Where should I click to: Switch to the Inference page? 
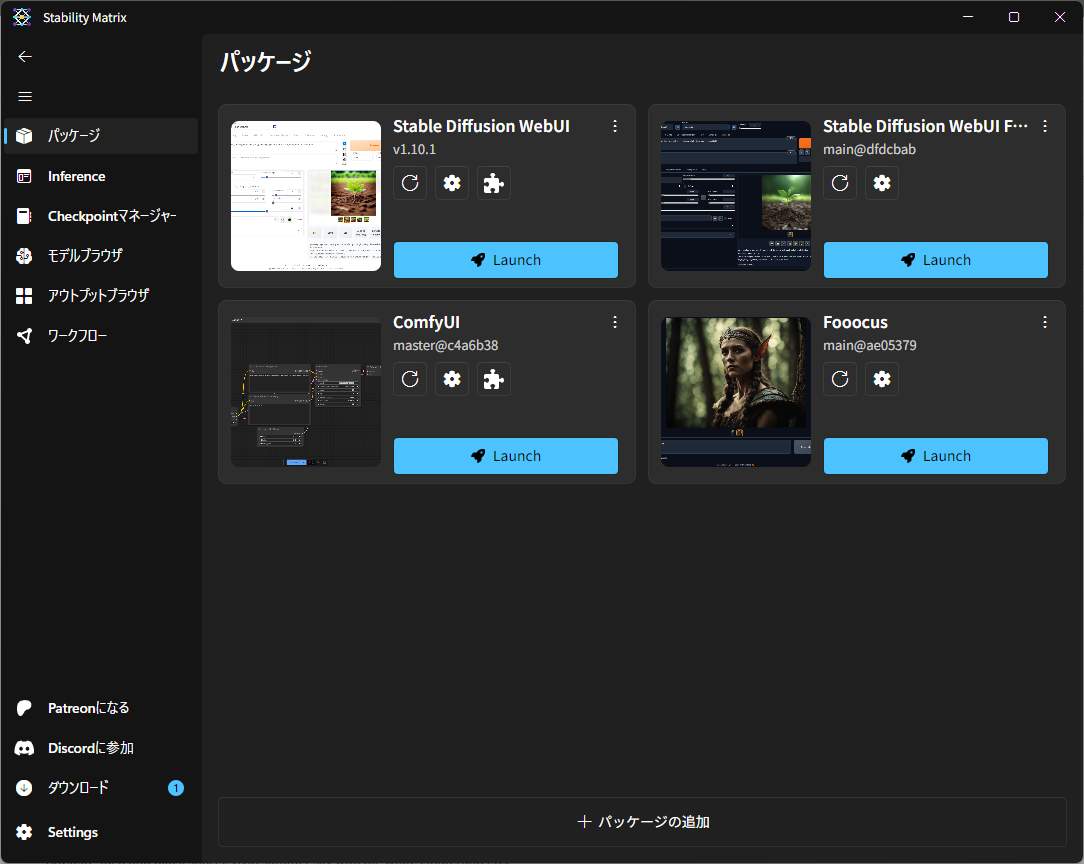point(101,176)
